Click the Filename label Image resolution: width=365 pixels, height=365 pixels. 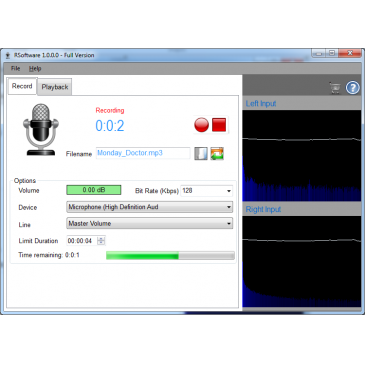pos(79,154)
